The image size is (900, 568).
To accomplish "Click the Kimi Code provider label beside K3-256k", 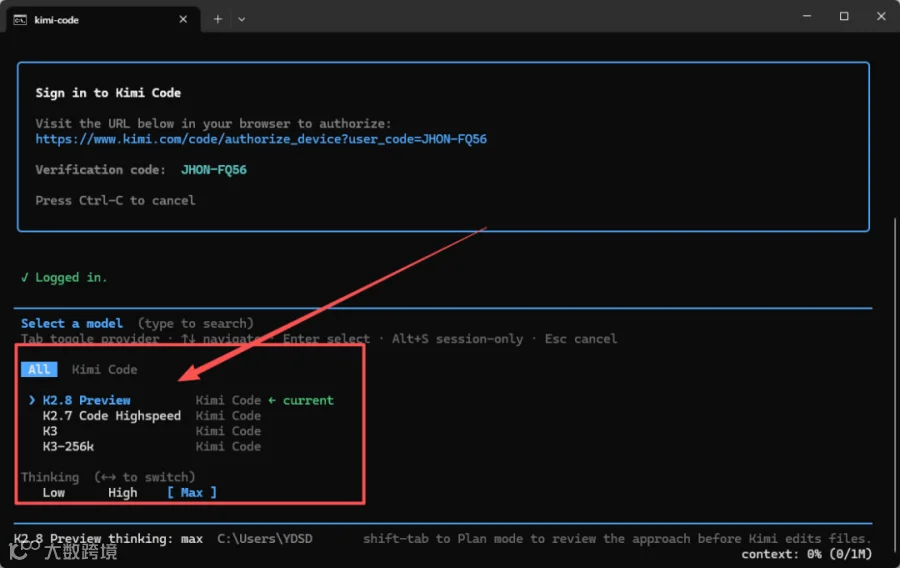I will point(228,447).
